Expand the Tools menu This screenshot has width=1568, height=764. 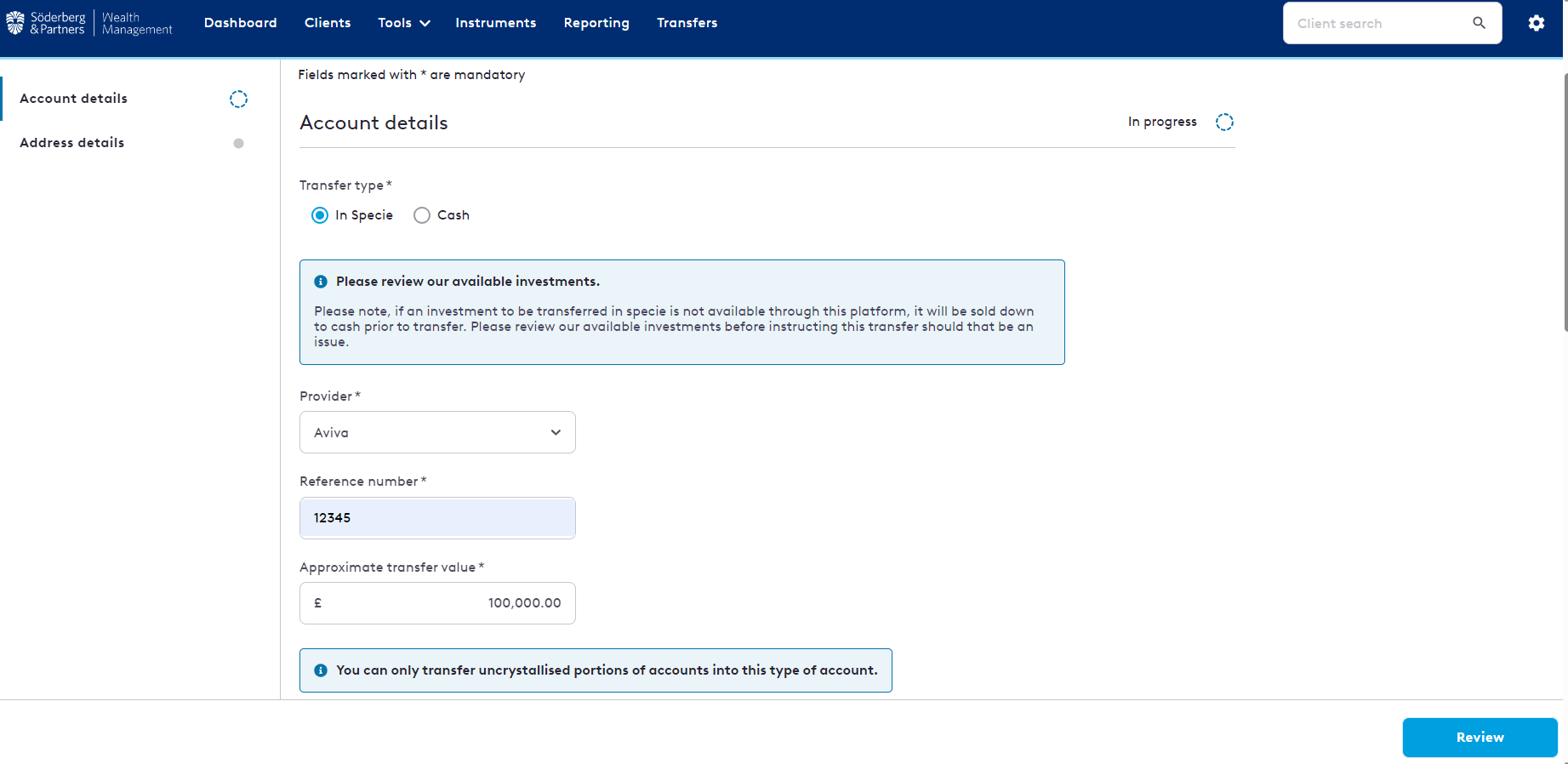coord(404,23)
